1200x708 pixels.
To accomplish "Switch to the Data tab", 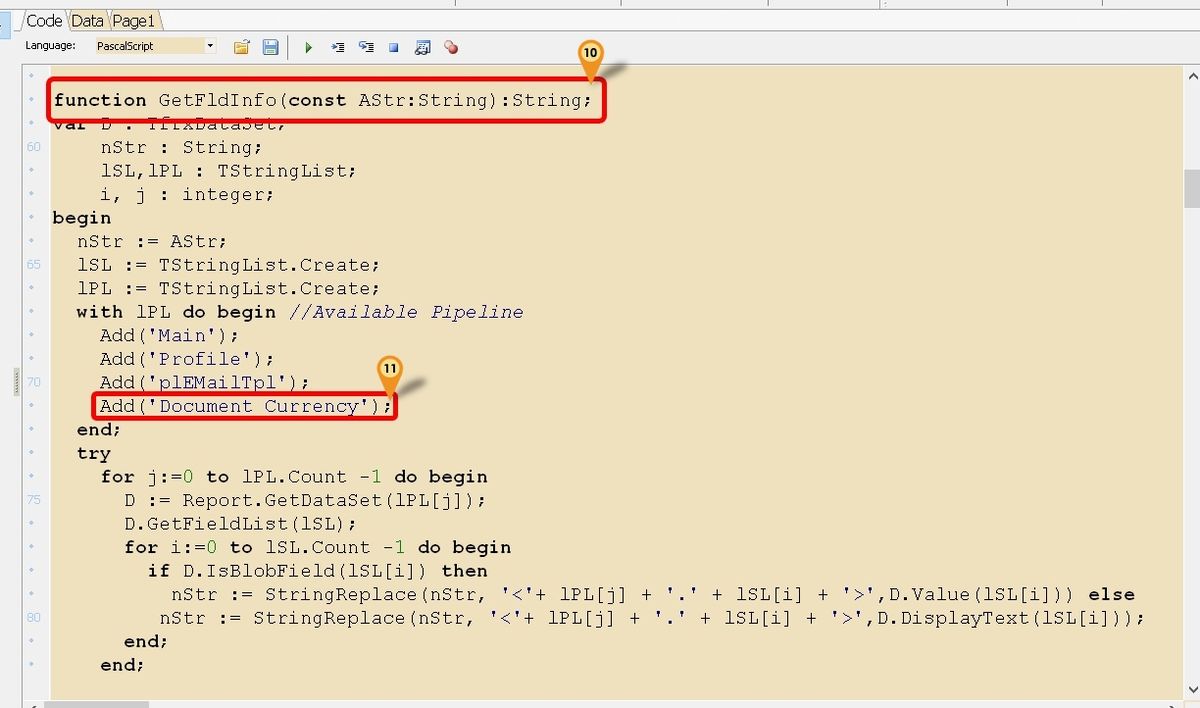I will pyautogui.click(x=86, y=19).
